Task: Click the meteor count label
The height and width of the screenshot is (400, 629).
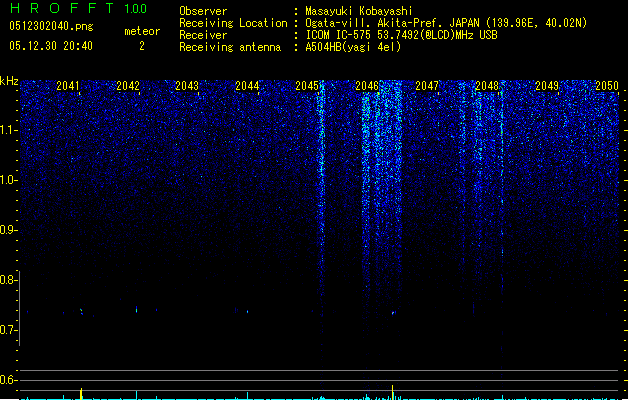Action: coord(142,31)
